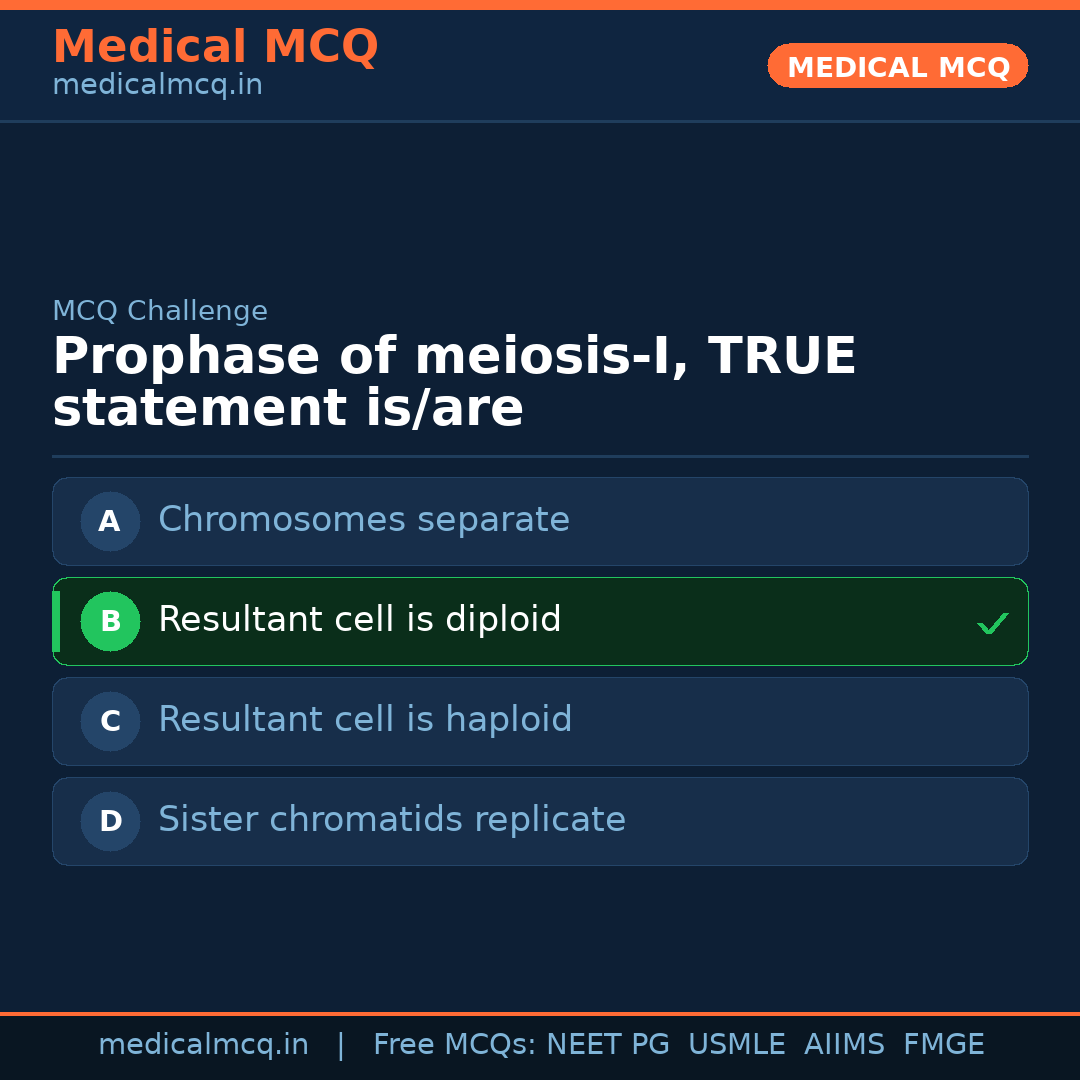The height and width of the screenshot is (1080, 1080).
Task: Click the letter A option badge
Action: point(110,521)
